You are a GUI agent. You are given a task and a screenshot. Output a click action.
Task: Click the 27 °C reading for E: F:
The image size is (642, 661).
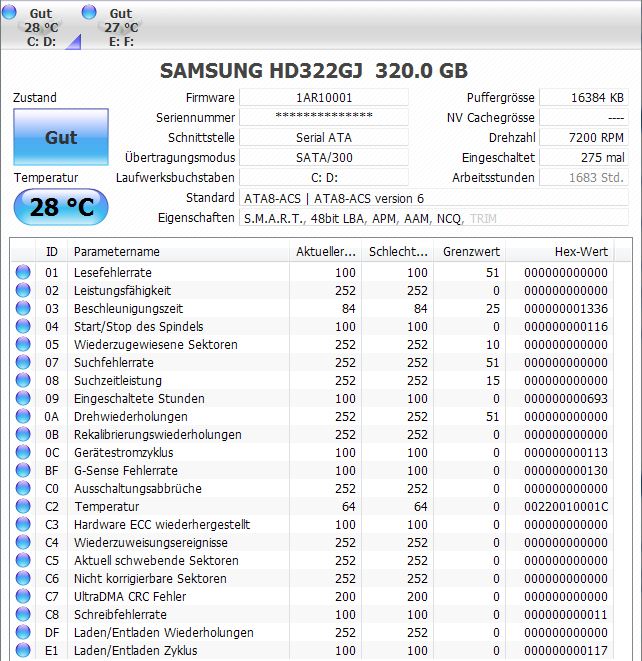point(121,28)
